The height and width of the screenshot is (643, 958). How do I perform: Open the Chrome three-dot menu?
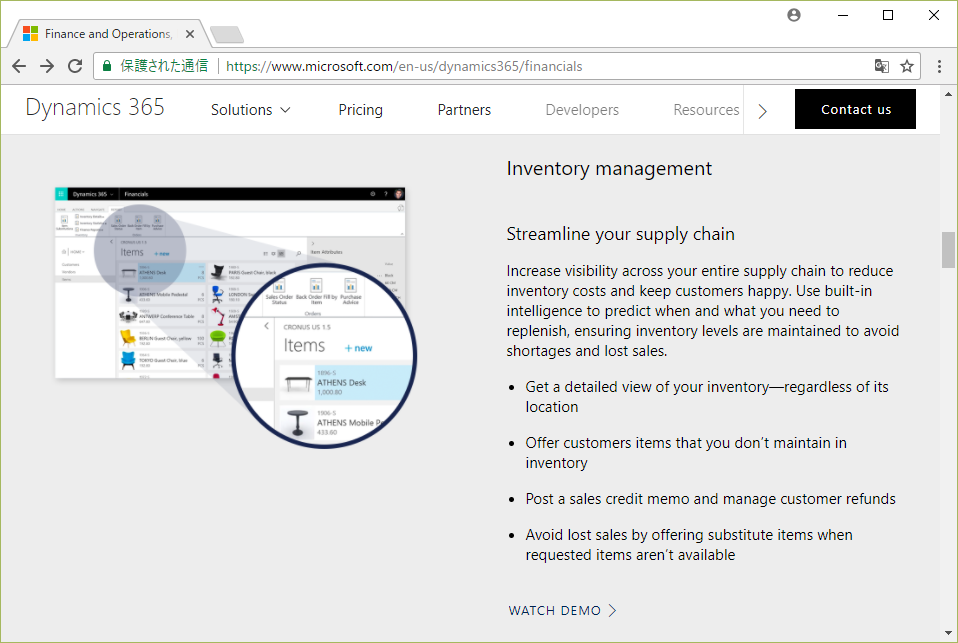[939, 66]
